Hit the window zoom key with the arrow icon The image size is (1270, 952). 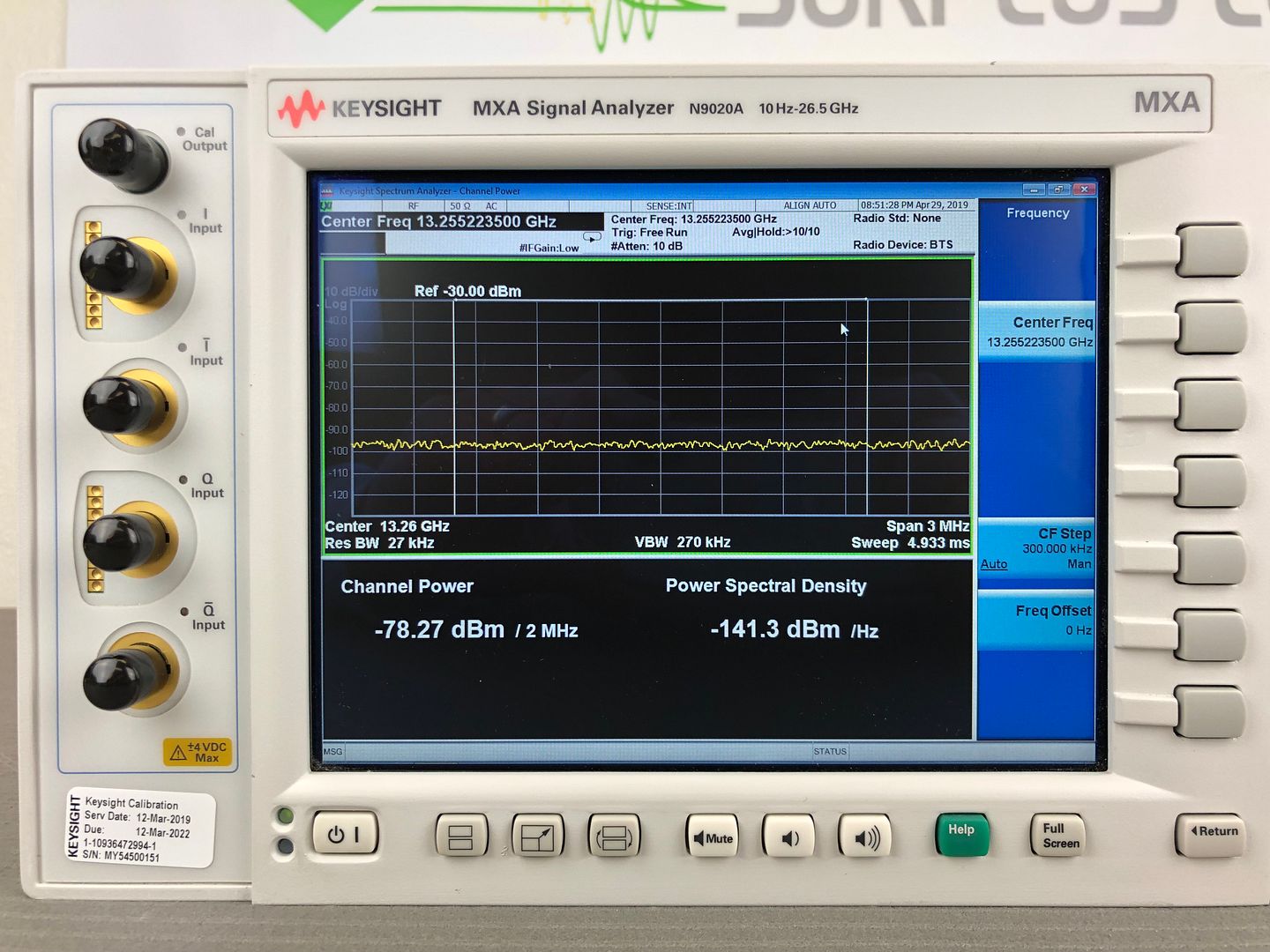pyautogui.click(x=537, y=836)
